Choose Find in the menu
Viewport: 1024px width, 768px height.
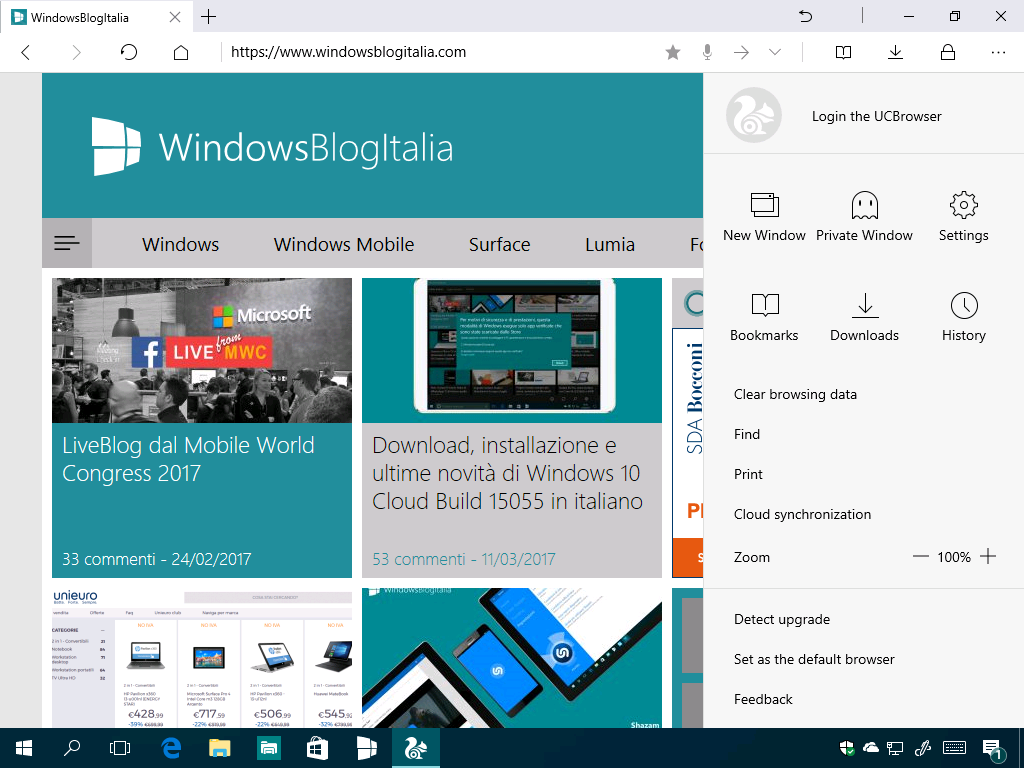click(x=746, y=434)
